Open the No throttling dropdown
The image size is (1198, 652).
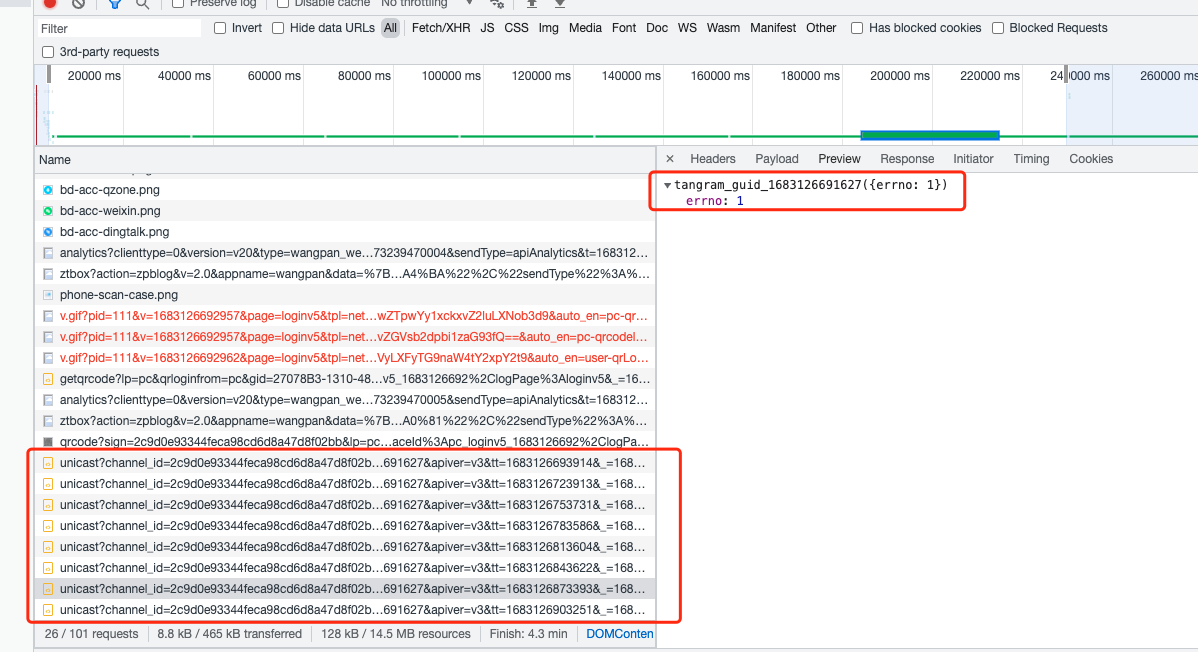[427, 4]
